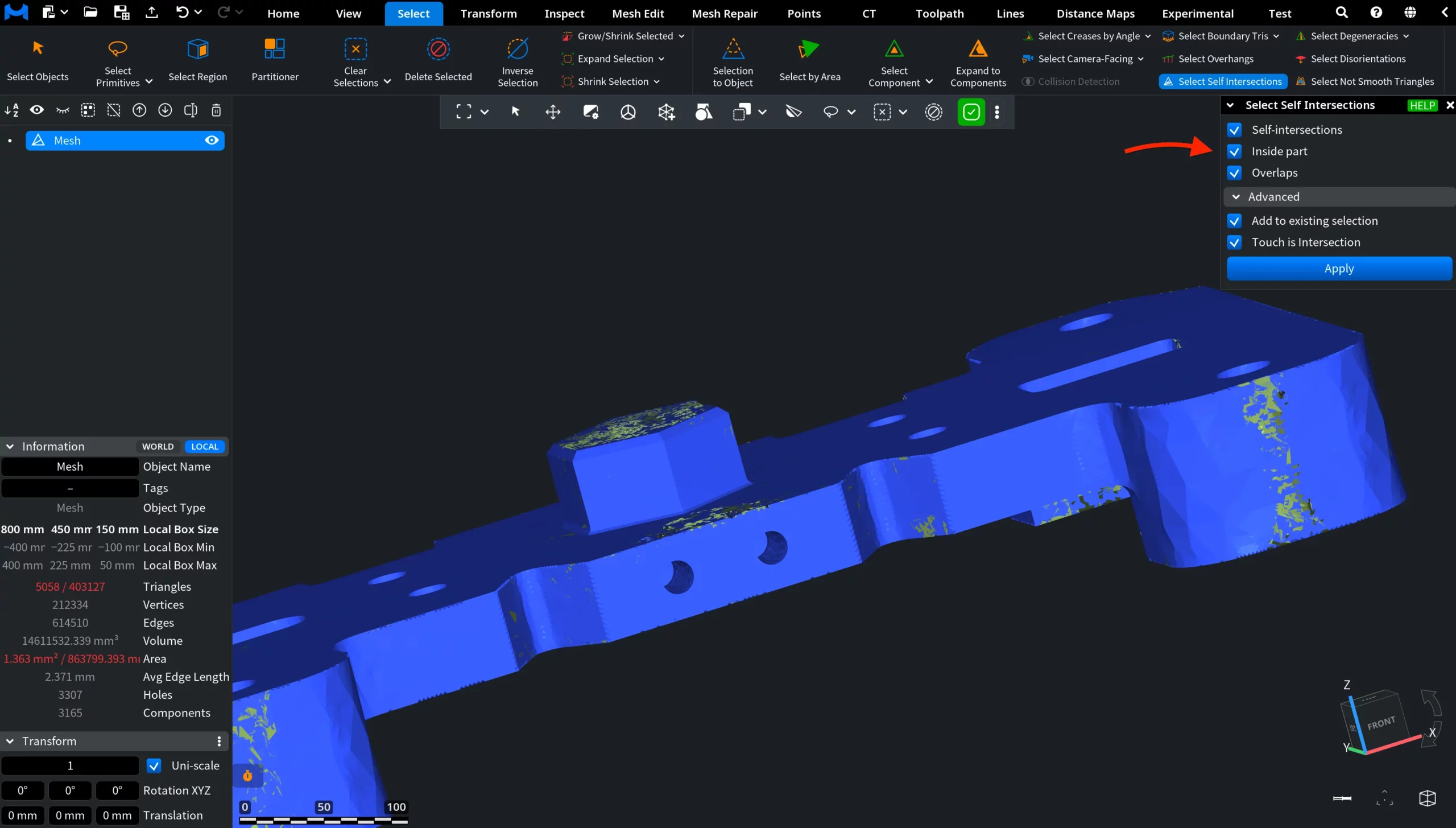Open the Mesh Repair tab

tap(725, 13)
